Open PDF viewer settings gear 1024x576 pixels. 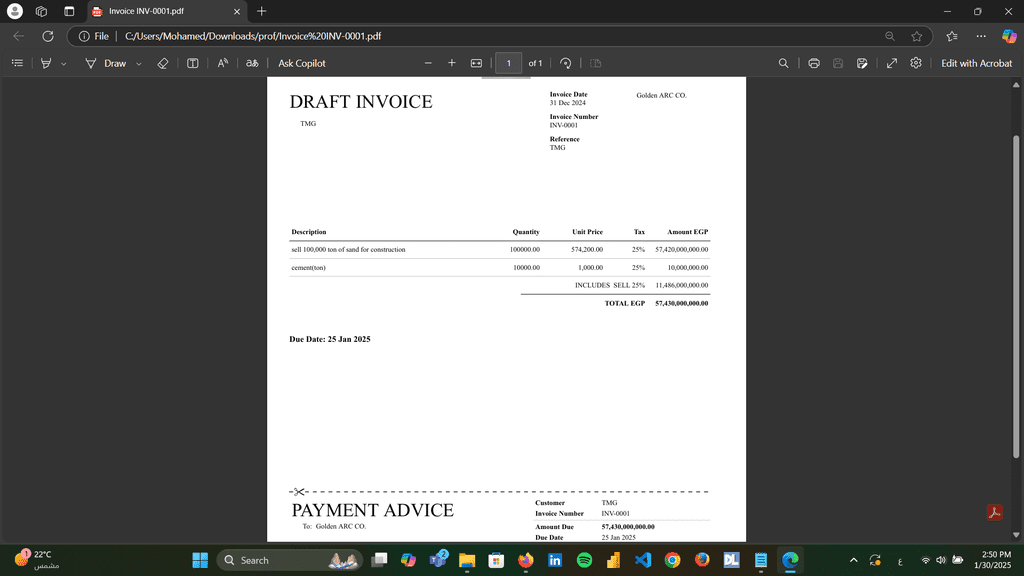[916, 63]
